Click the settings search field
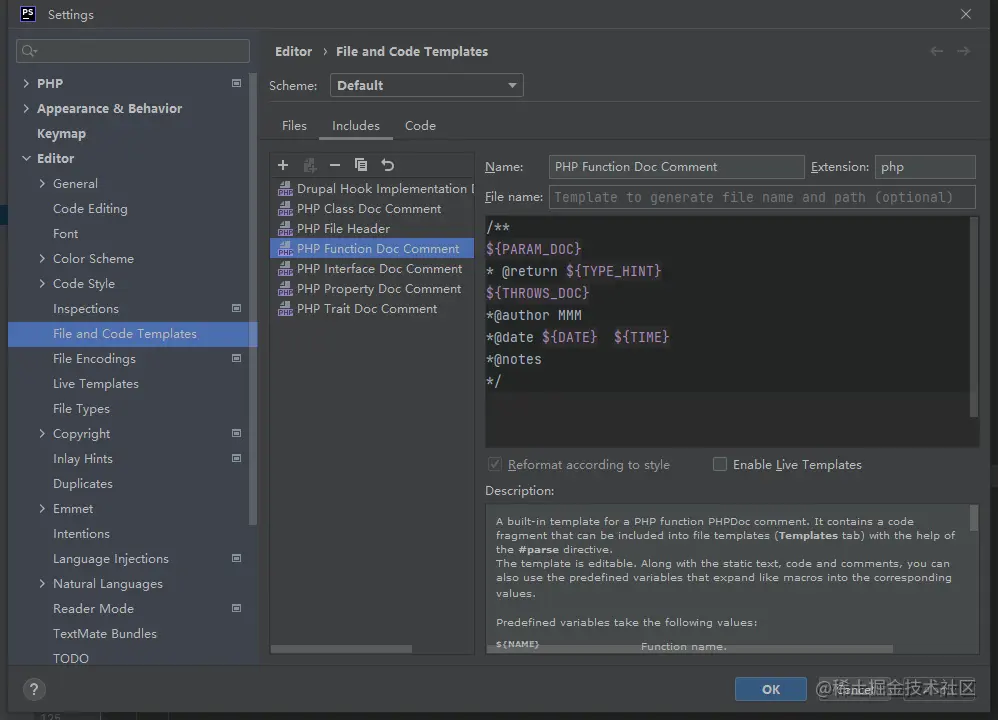This screenshot has width=998, height=720. 140,51
